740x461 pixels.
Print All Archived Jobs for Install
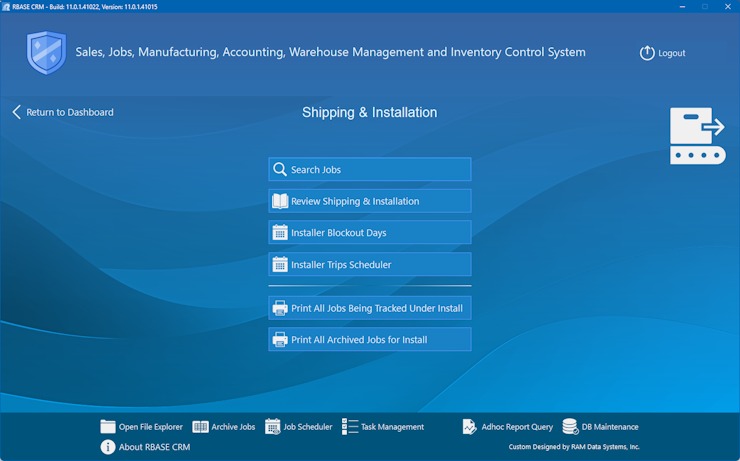(x=370, y=339)
